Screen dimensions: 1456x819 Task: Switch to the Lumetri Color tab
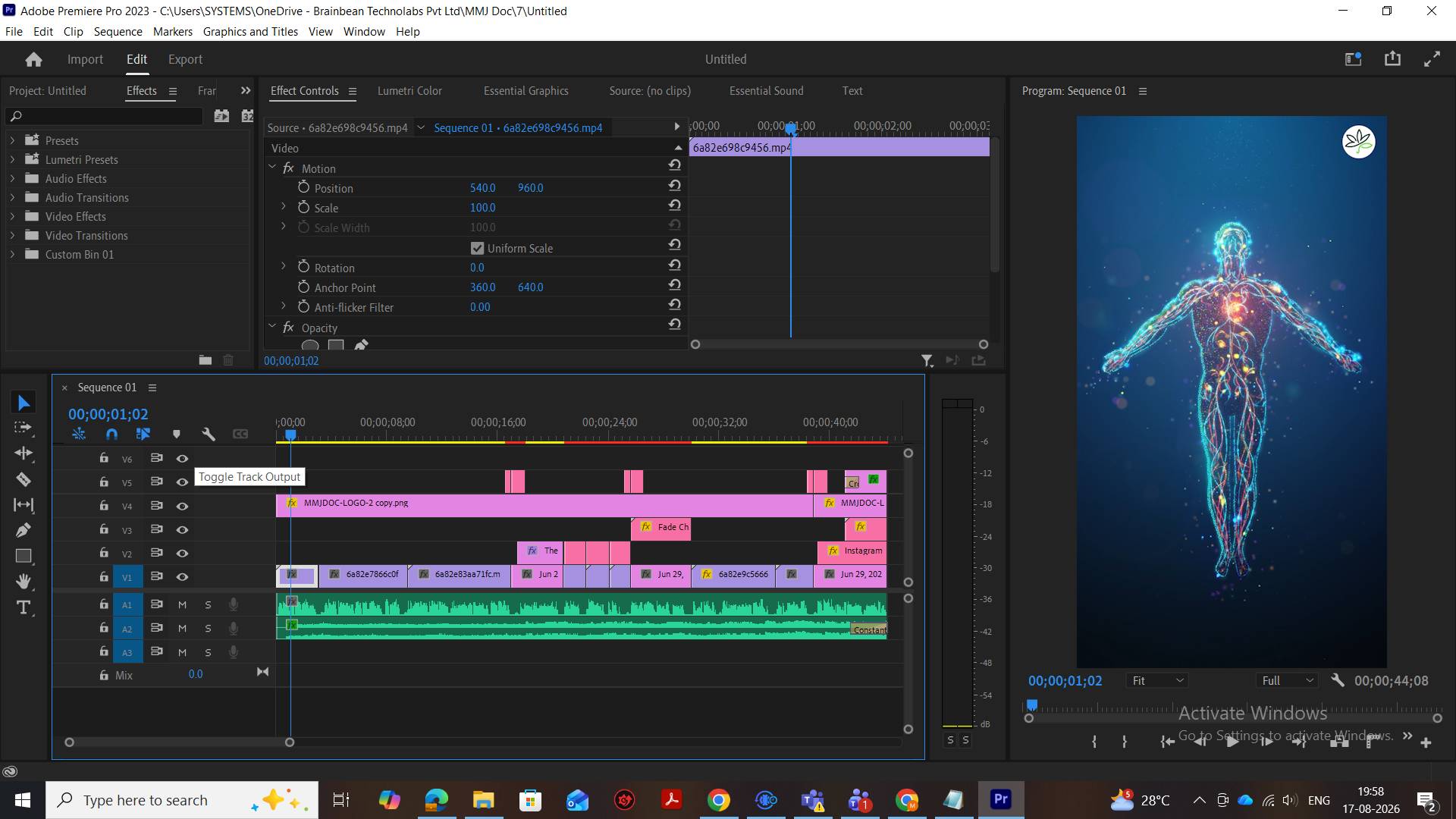[x=409, y=90]
